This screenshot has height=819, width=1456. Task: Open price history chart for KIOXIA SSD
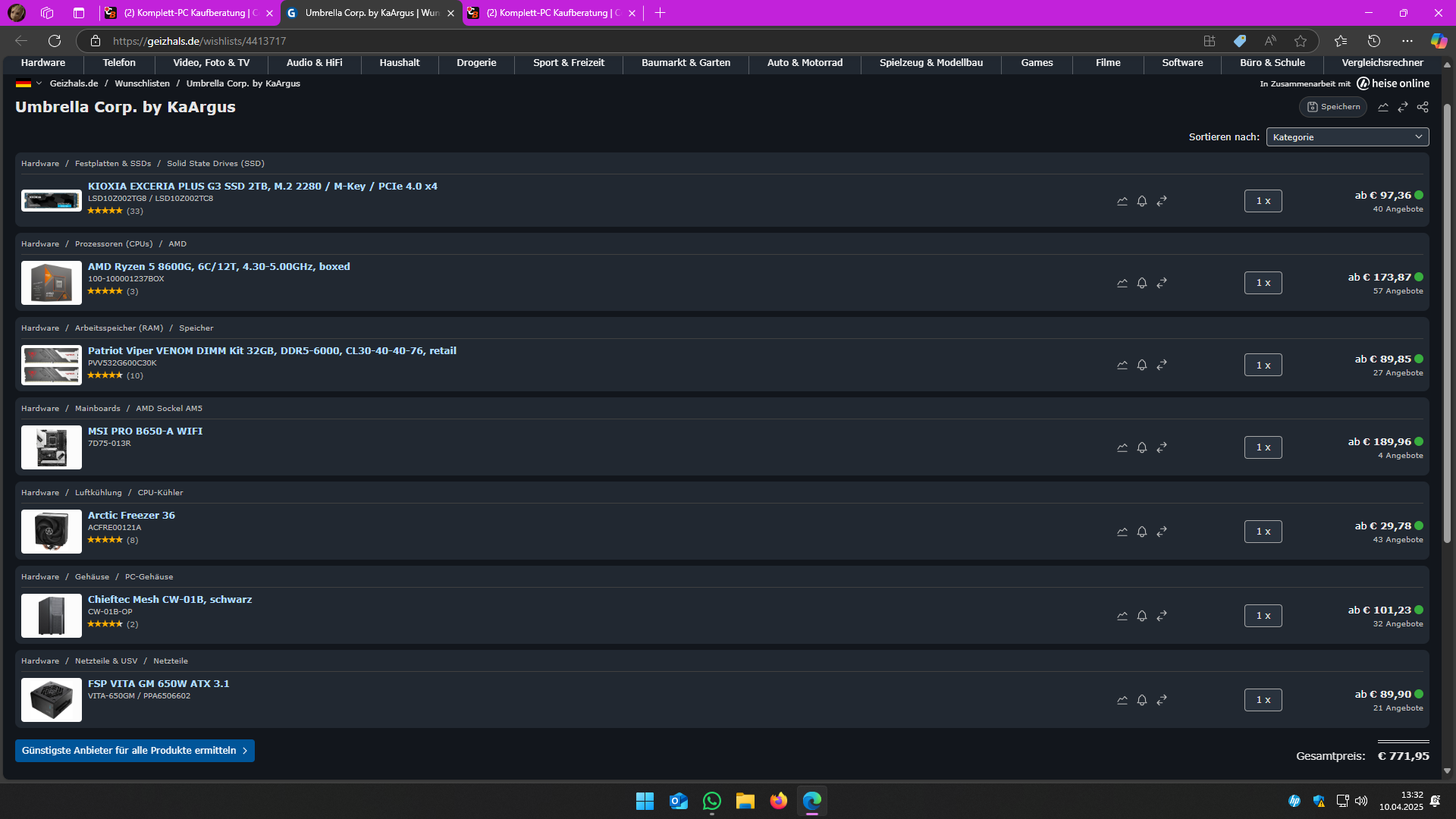tap(1122, 201)
